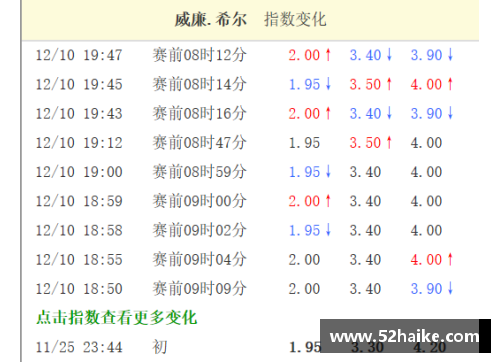
Task: Open red 3.50 odds in 19:12 row
Action: [365, 143]
